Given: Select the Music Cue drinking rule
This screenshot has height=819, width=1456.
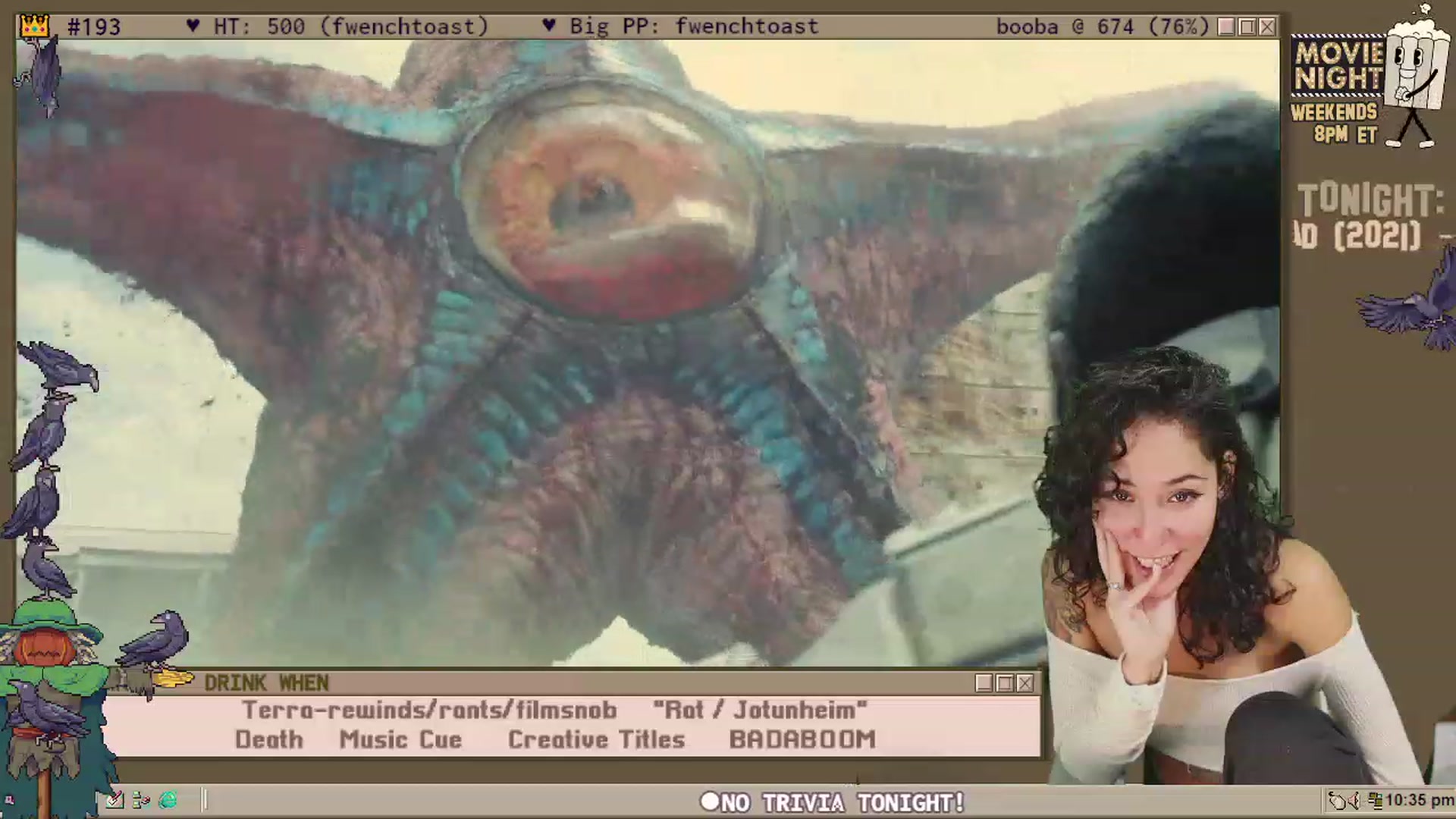Looking at the screenshot, I should click(x=400, y=739).
